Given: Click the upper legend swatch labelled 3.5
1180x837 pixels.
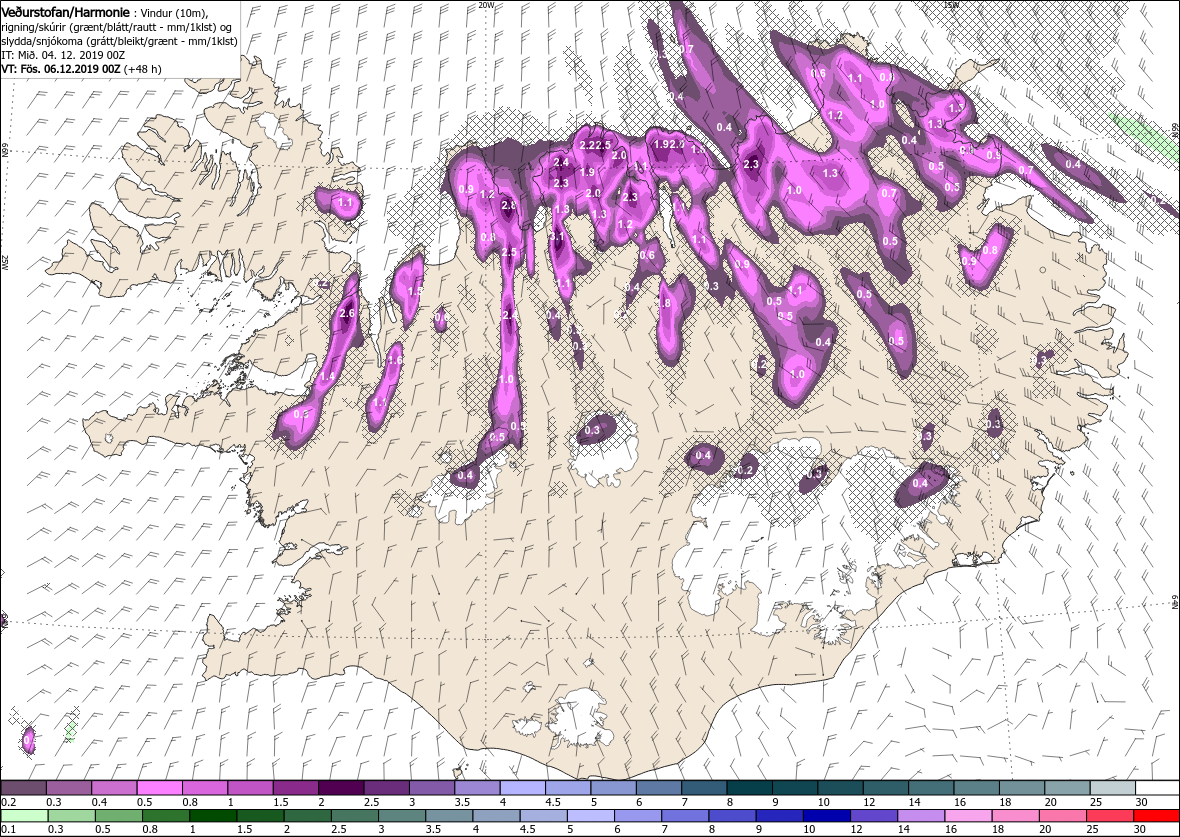Looking at the screenshot, I should pos(477,787).
